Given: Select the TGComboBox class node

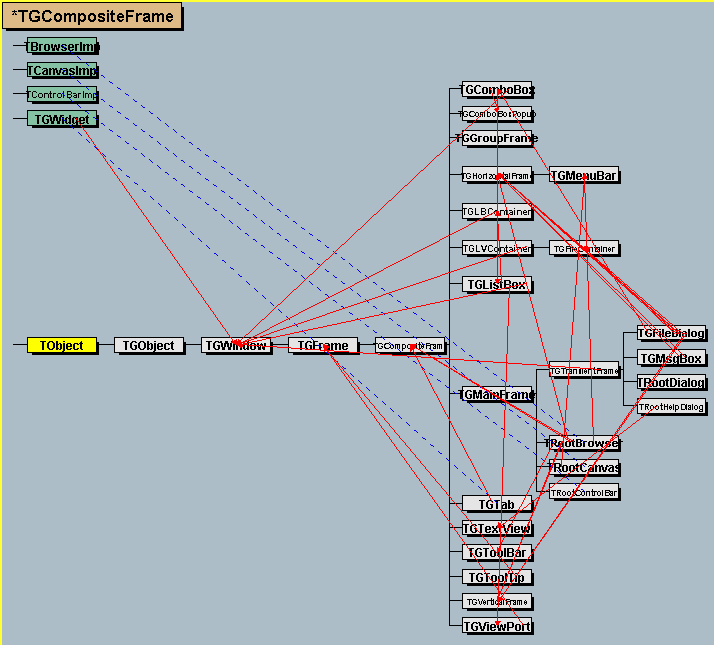Looking at the screenshot, I should pyautogui.click(x=497, y=90).
